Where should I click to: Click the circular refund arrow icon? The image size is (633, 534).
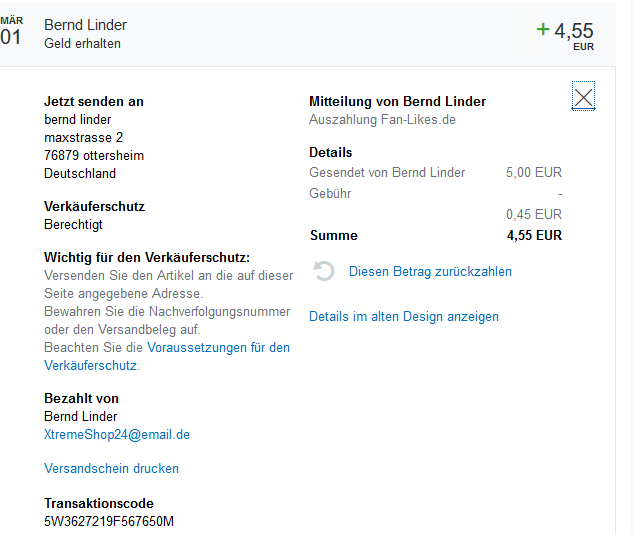tap(324, 271)
